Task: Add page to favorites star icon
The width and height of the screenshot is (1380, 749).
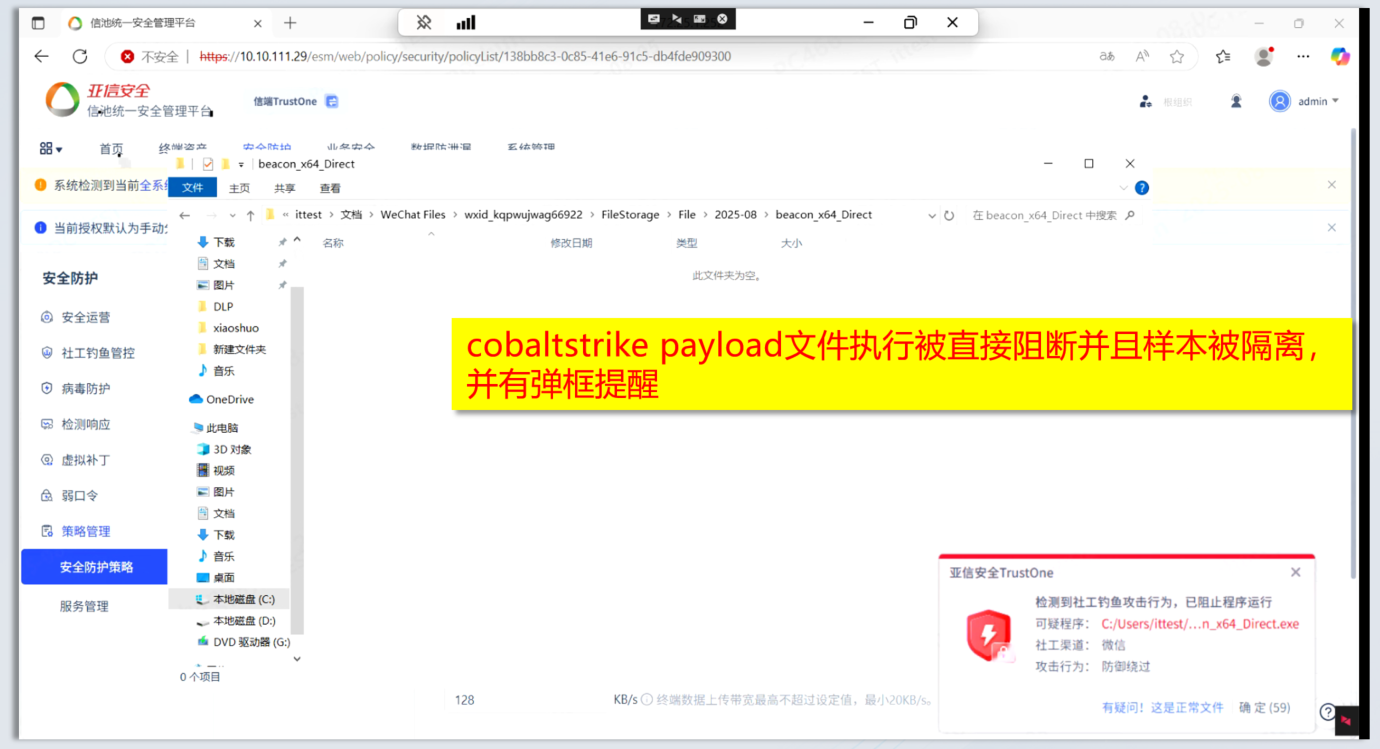Action: point(1177,57)
